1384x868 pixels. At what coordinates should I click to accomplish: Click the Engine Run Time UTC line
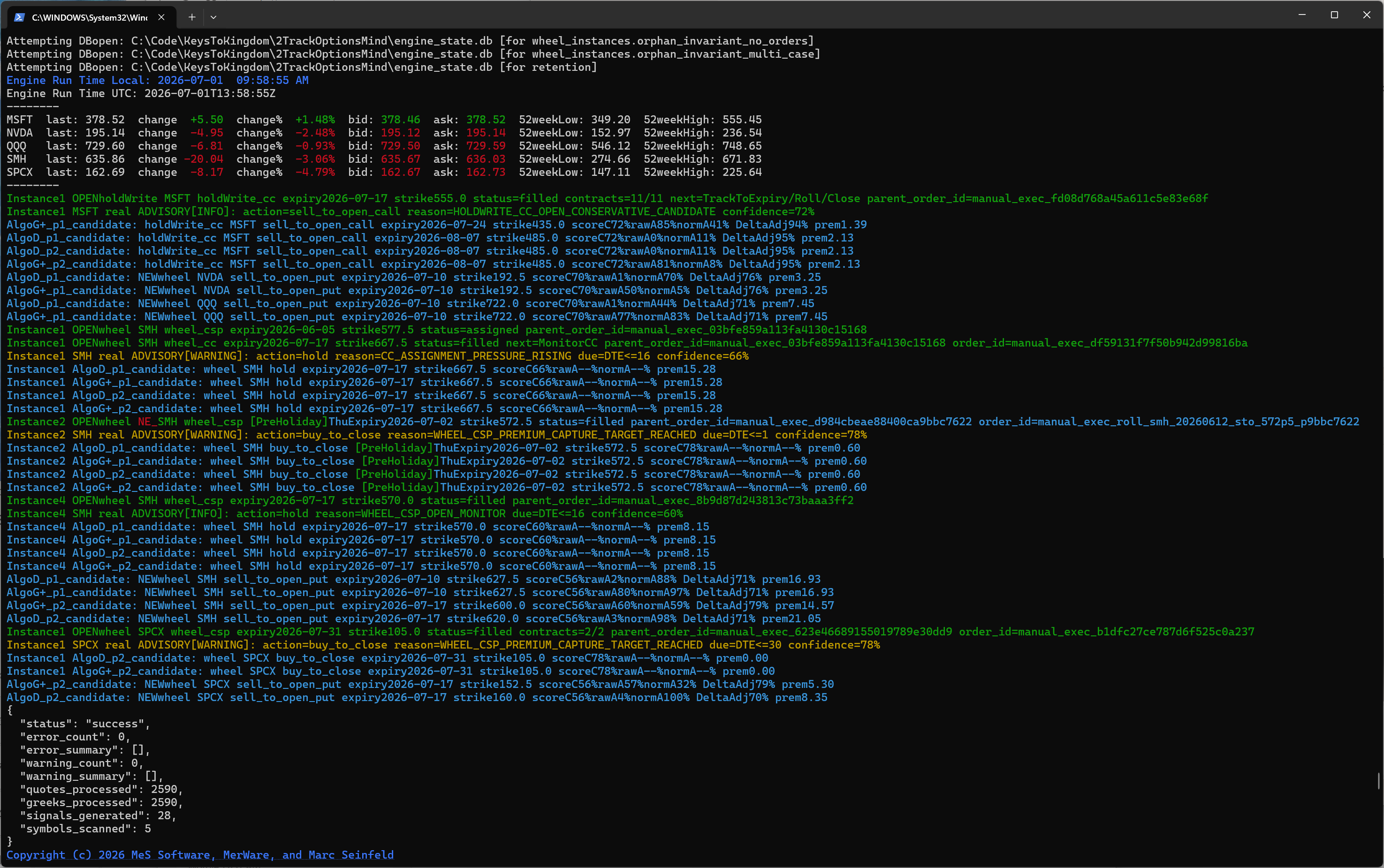(x=141, y=94)
